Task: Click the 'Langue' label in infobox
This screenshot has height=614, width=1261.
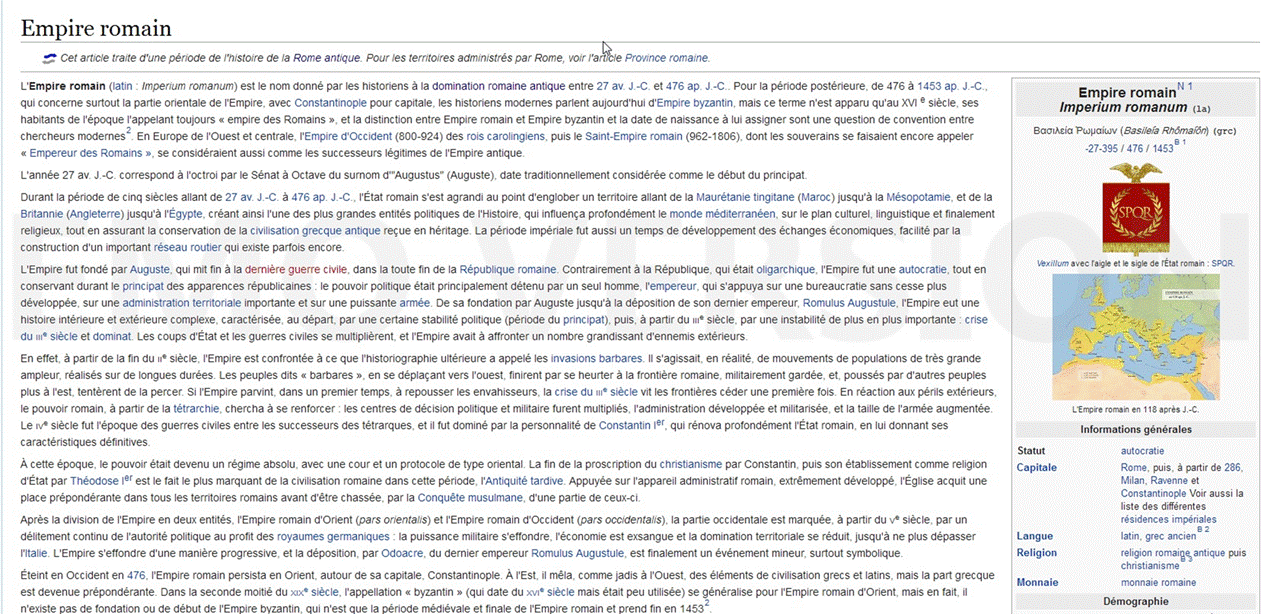Action: click(x=1035, y=536)
